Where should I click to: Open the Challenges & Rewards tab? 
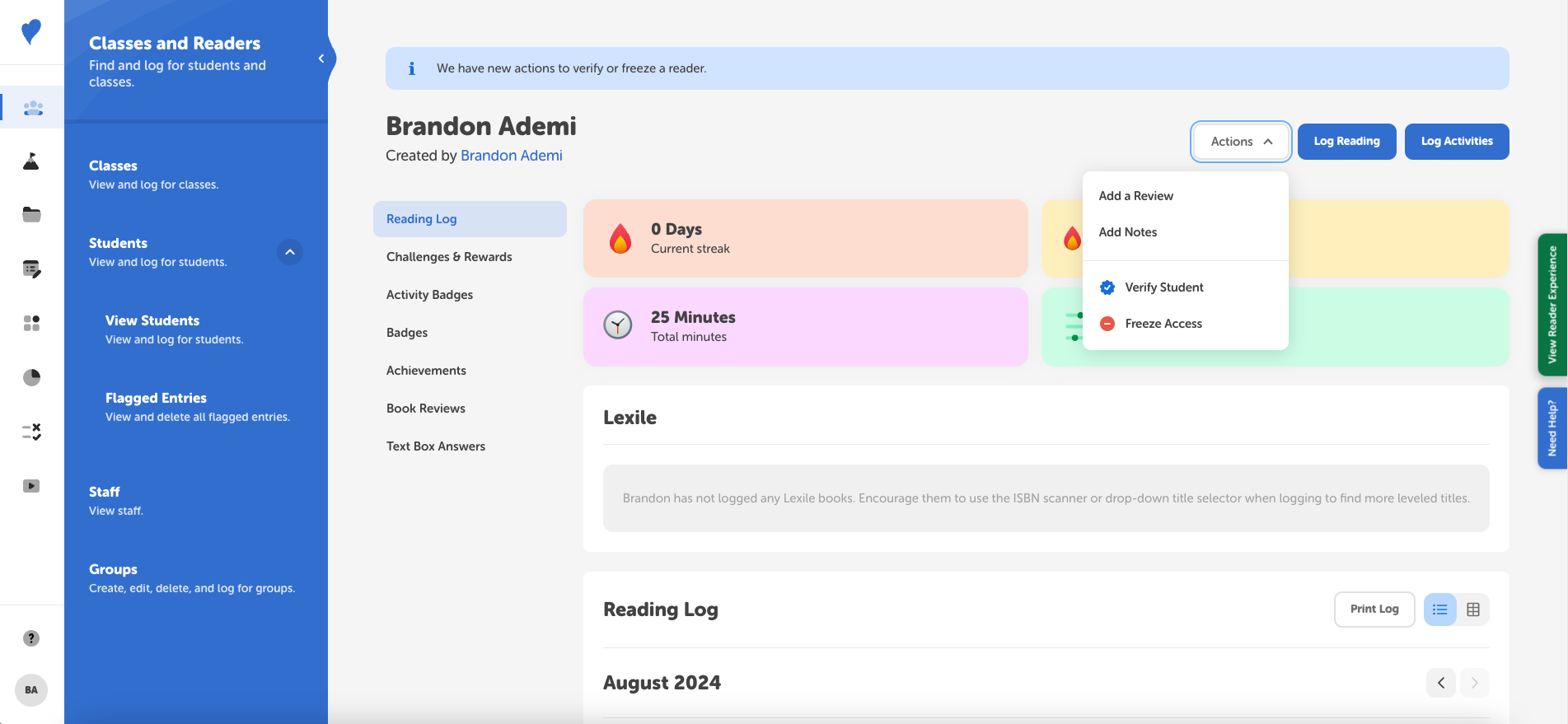449,257
